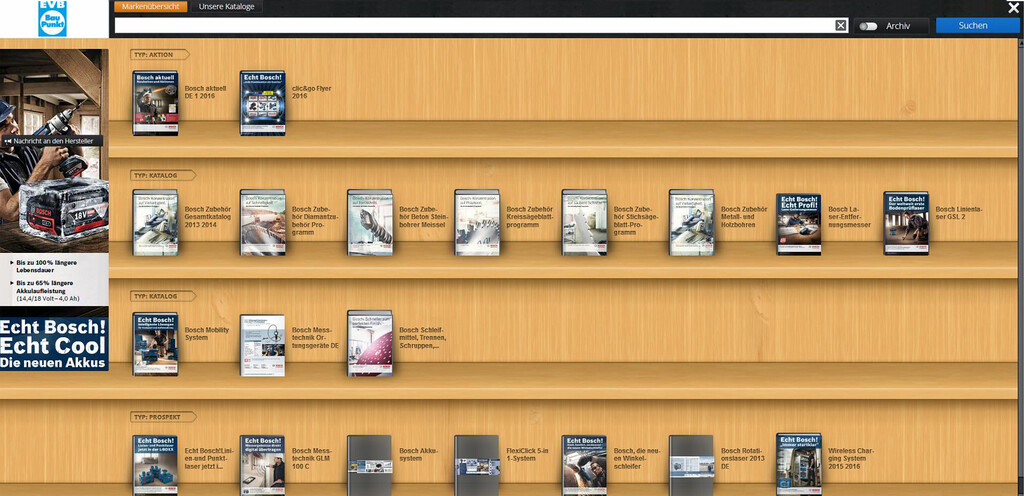Open 'Nachricht an den Hersteller' message icon
This screenshot has height=496, width=1024.
click(x=8, y=141)
